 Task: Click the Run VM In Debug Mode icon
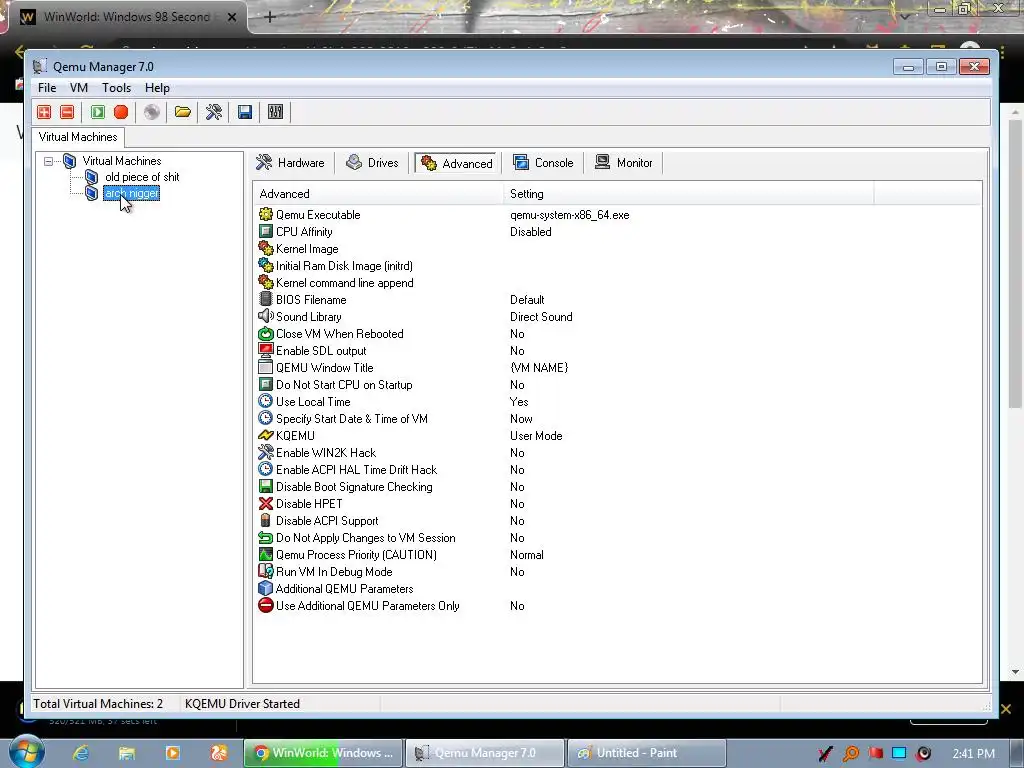[x=265, y=571]
